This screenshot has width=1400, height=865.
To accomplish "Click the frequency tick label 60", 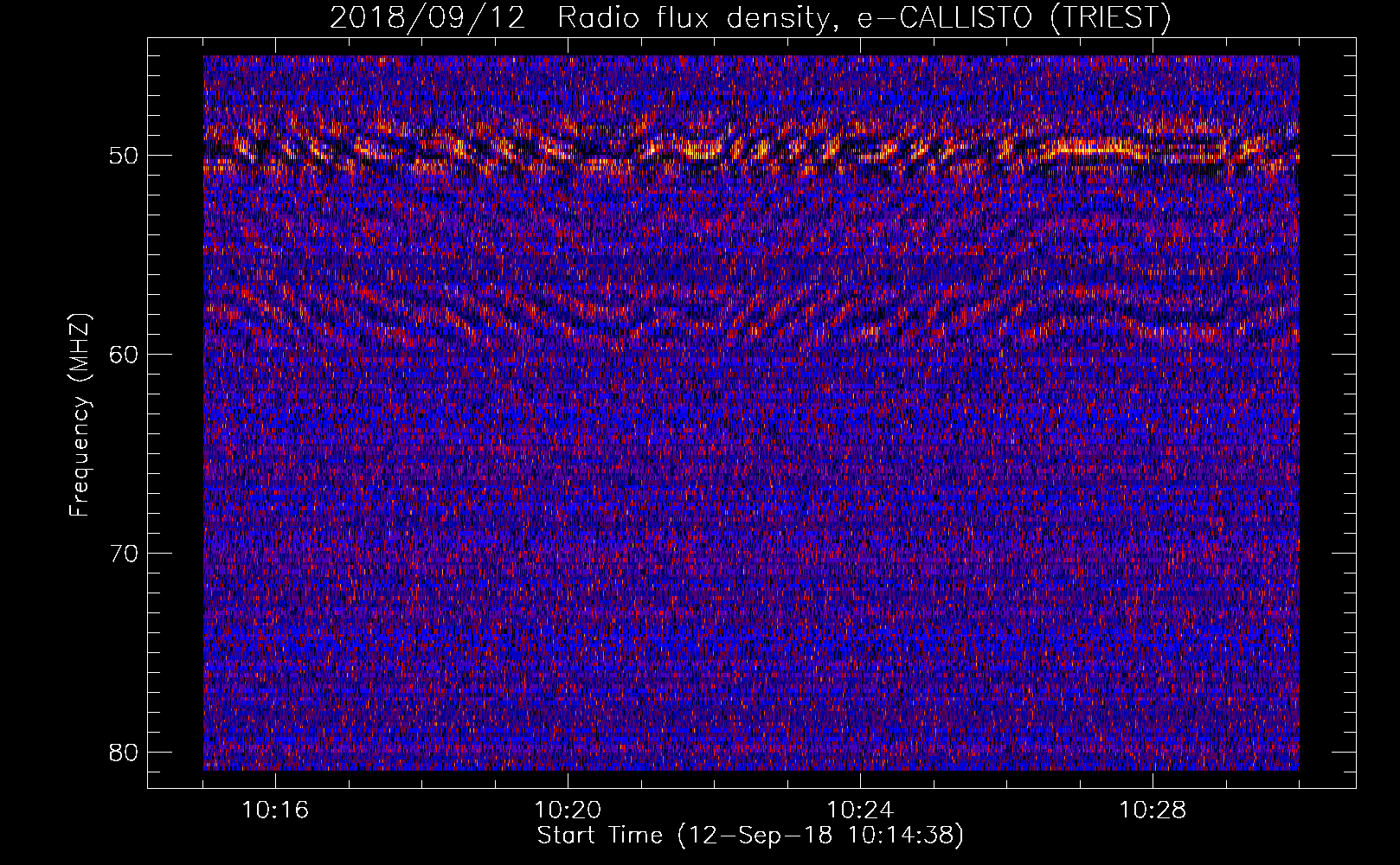I will (125, 354).
